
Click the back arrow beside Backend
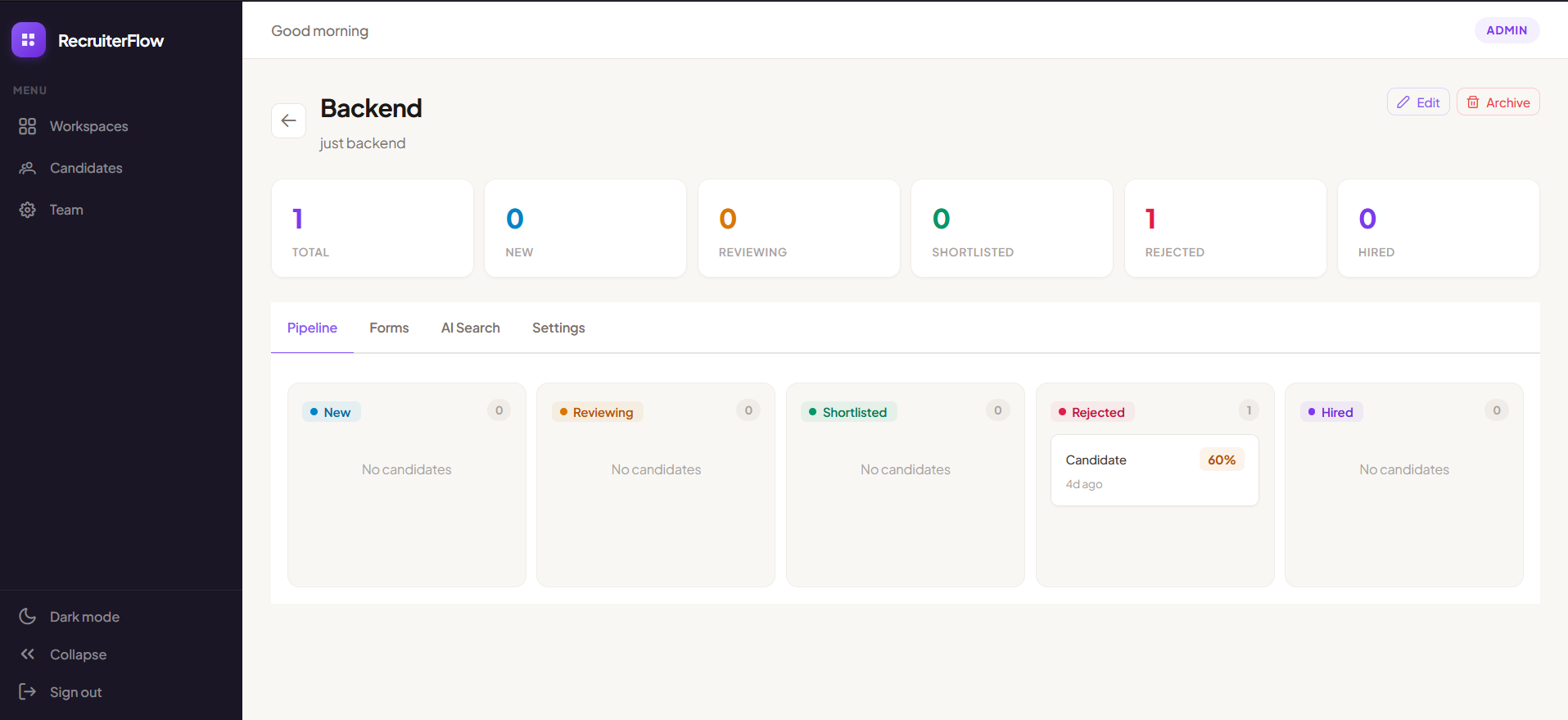(x=288, y=120)
